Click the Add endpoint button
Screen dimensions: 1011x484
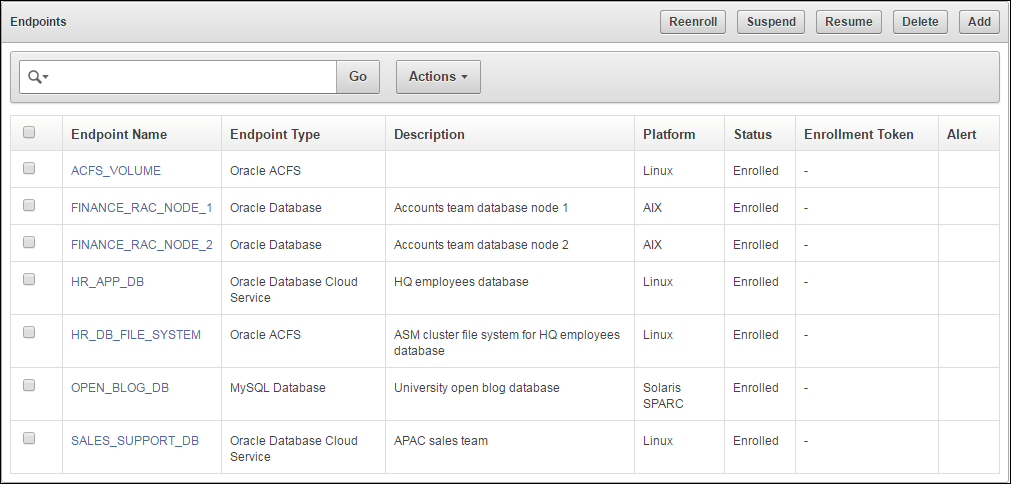979,22
